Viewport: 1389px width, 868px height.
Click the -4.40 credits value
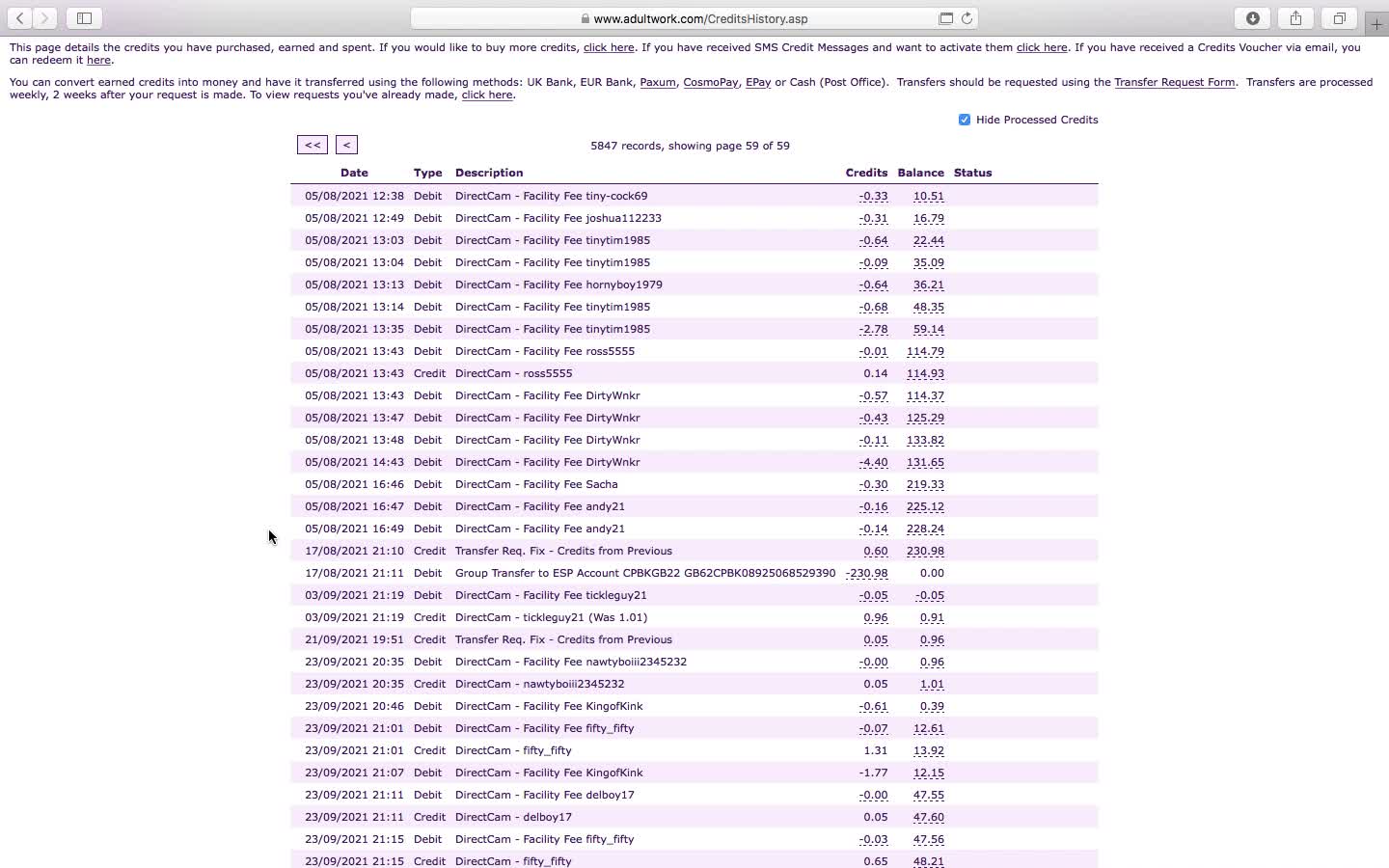click(873, 462)
